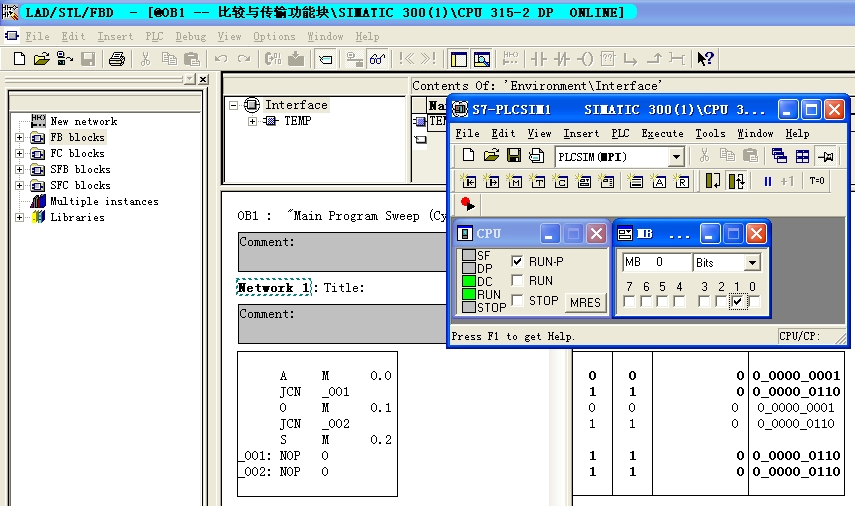Insert Bit Memory view icon in PLCSIM

coord(514,181)
